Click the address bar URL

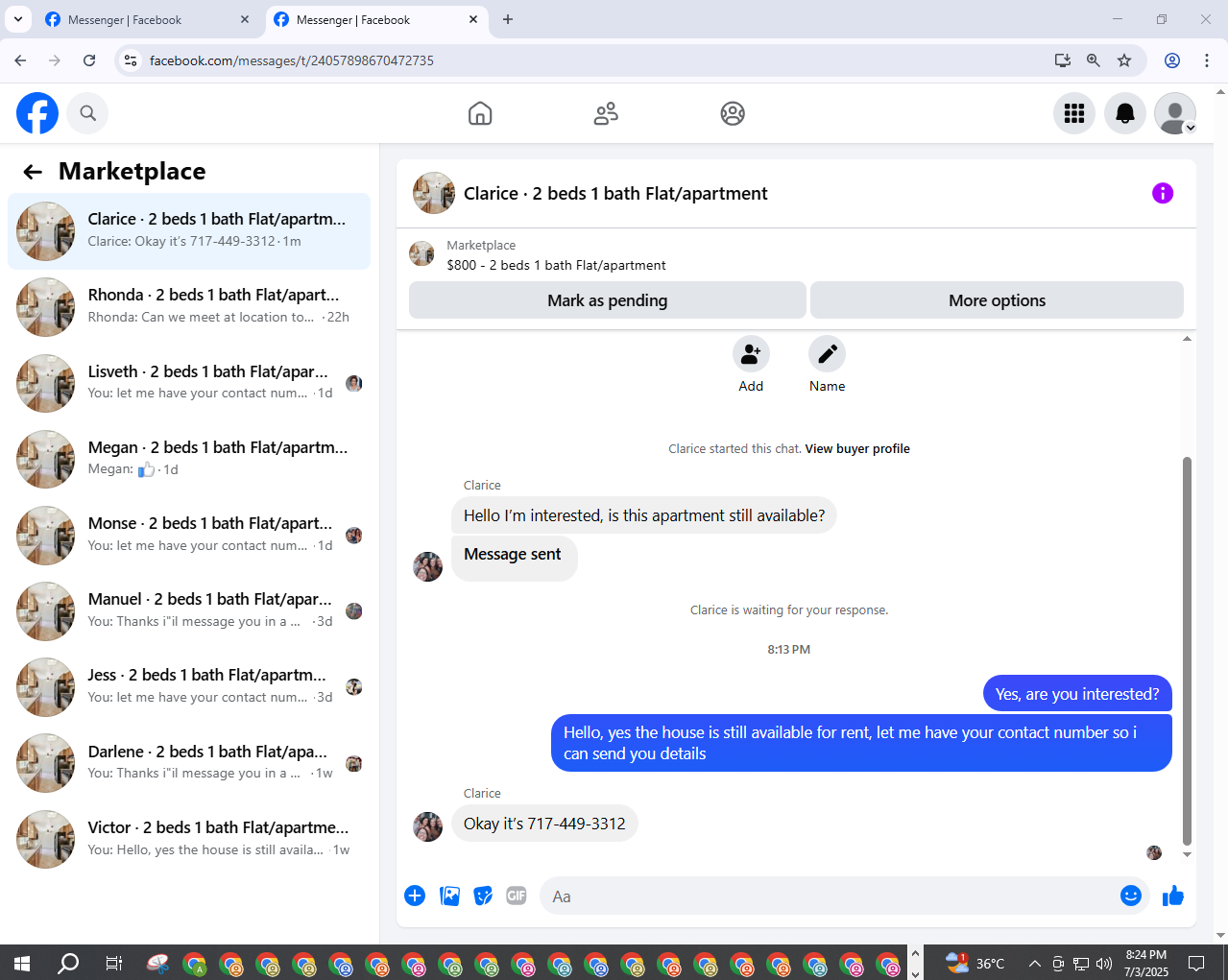click(292, 60)
